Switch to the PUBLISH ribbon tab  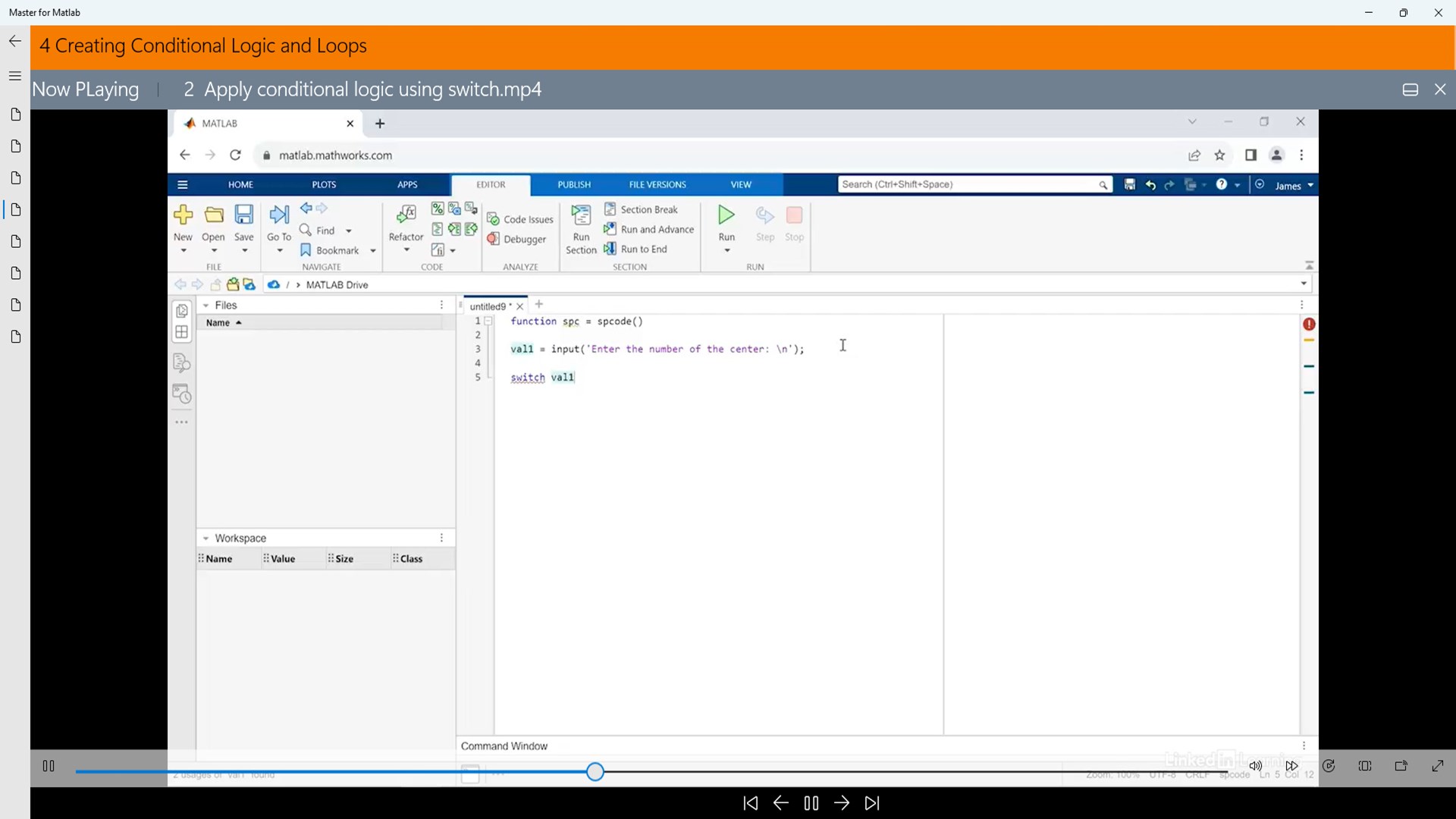(574, 184)
